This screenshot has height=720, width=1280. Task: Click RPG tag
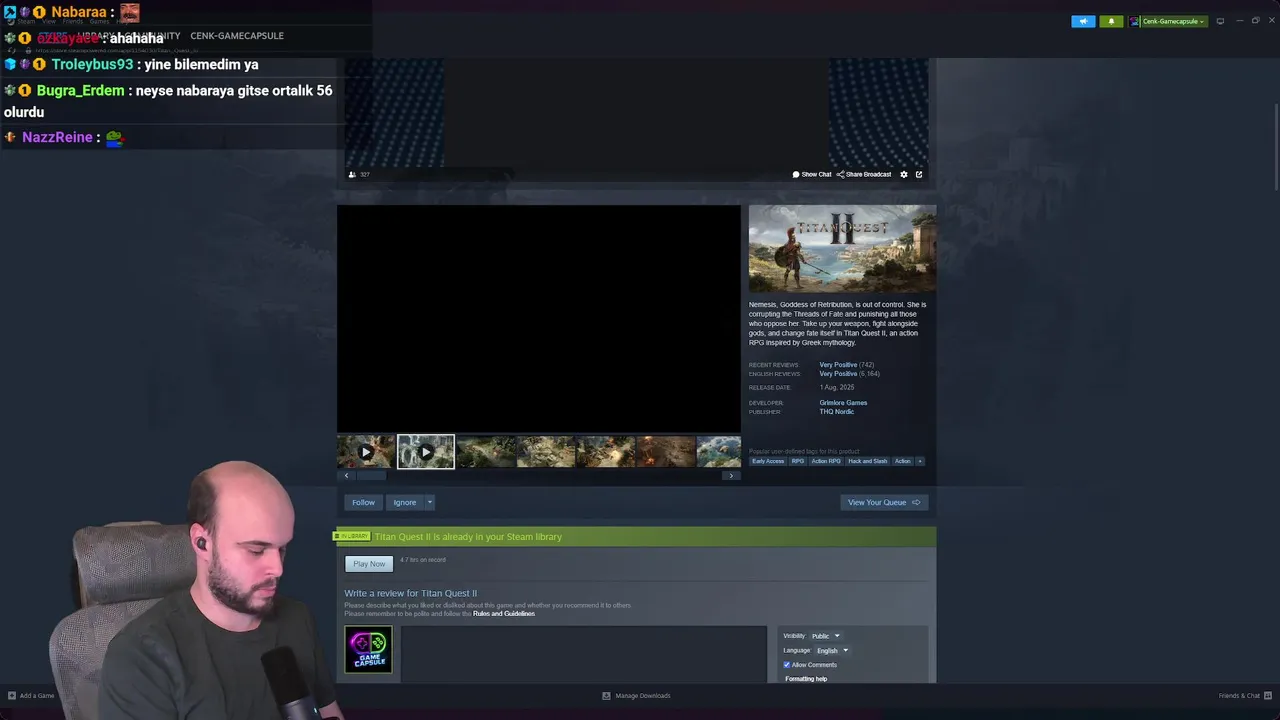coord(798,461)
